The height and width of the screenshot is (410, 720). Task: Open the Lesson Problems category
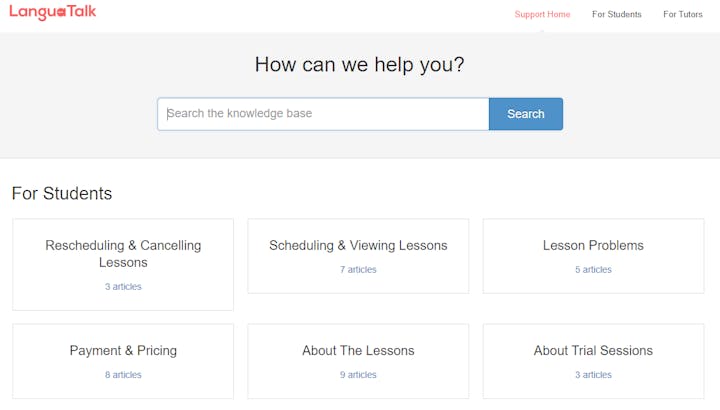[x=593, y=245]
